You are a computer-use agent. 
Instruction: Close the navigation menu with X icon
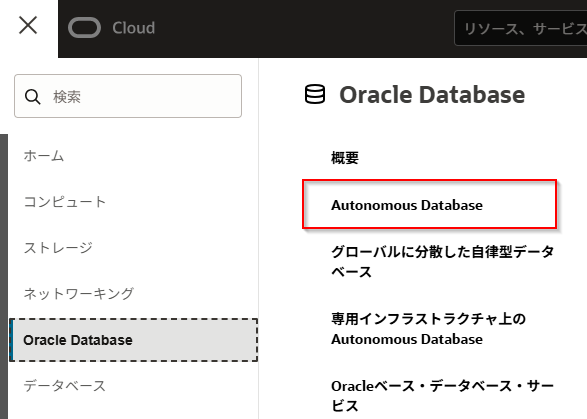(x=28, y=25)
